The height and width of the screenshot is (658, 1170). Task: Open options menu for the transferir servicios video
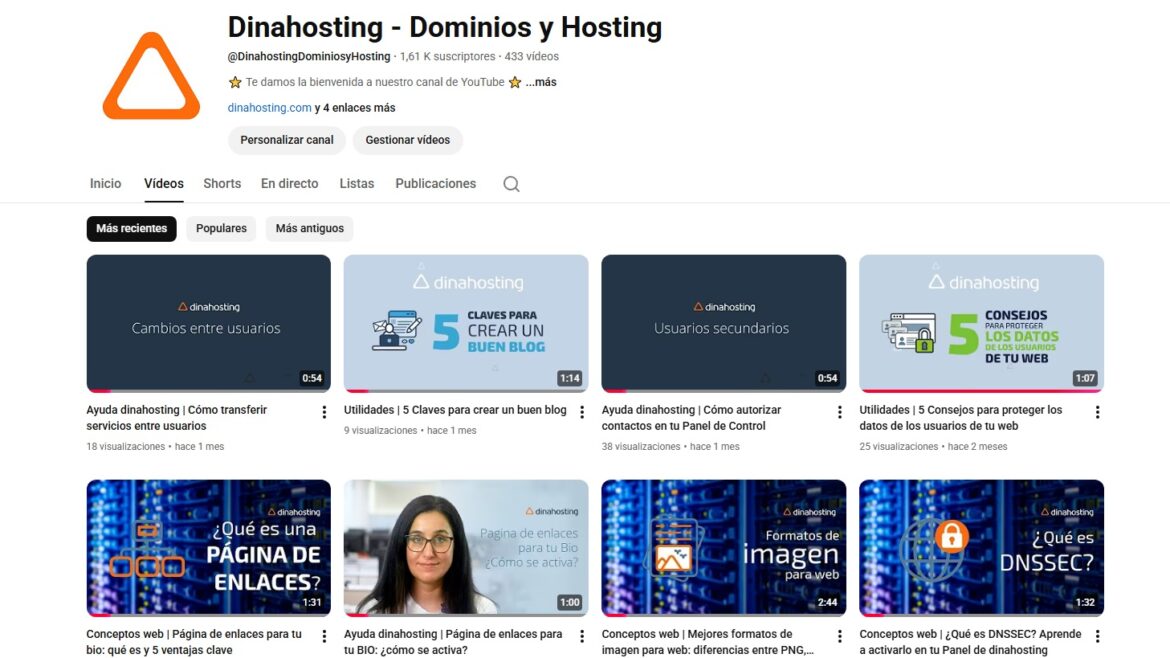tap(323, 411)
